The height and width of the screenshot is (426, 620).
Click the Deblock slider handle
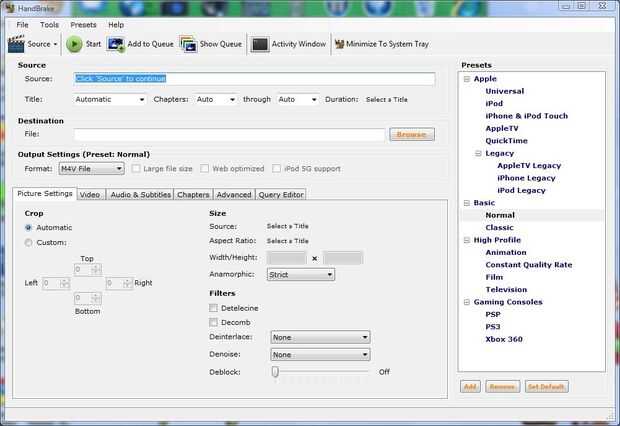click(x=275, y=371)
